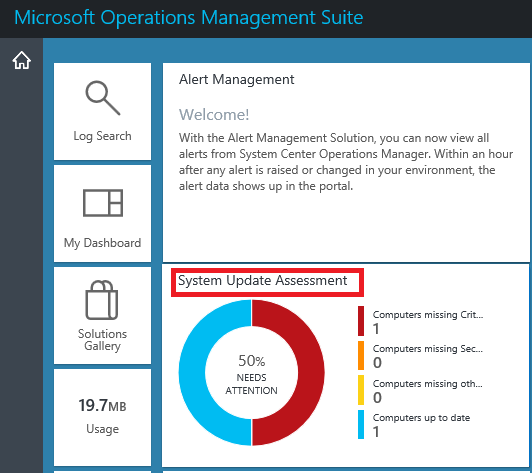Click the Solutions Gallery label
This screenshot has width=532, height=473.
[x=102, y=340]
